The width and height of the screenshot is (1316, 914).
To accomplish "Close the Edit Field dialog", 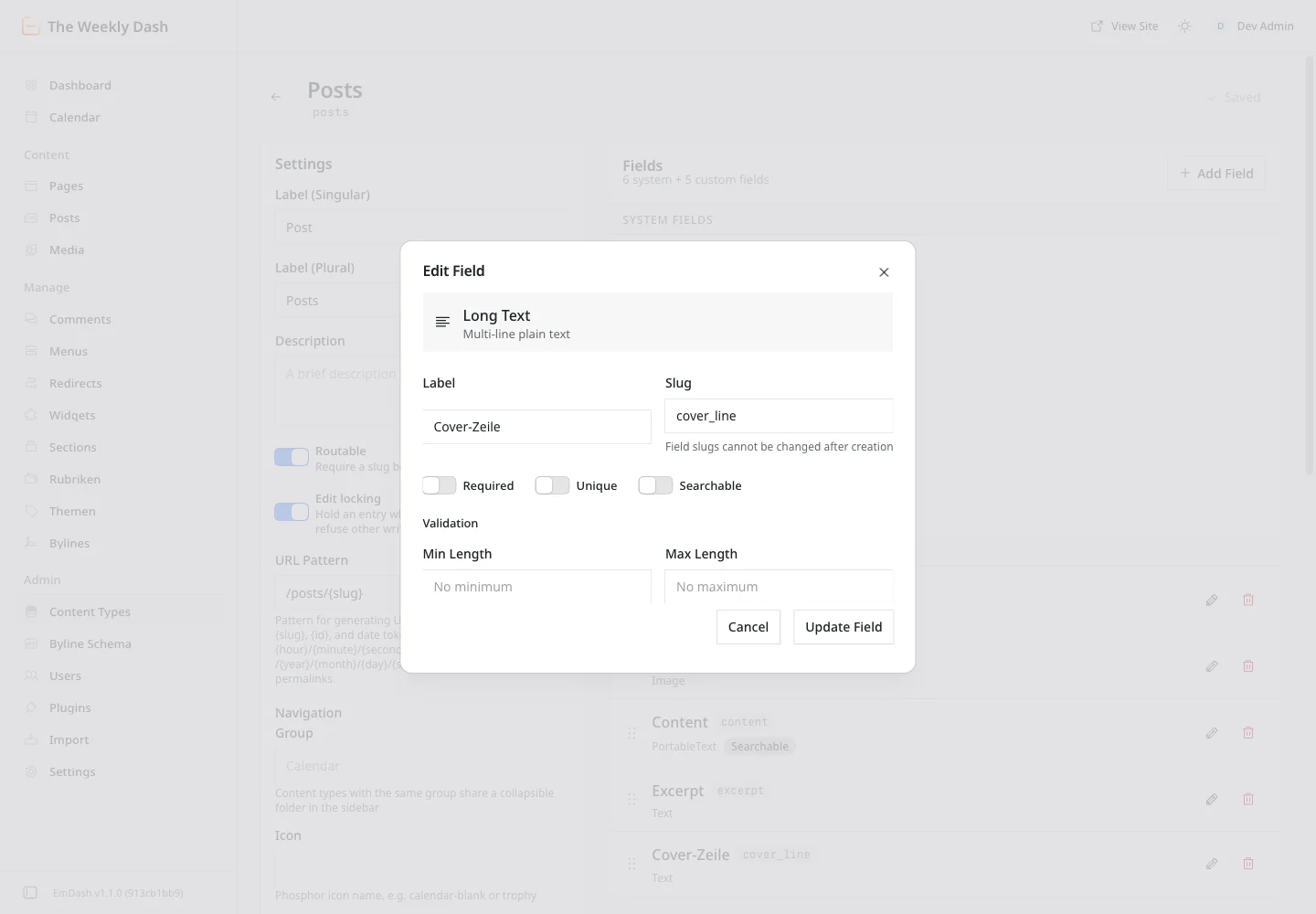I will (x=884, y=272).
